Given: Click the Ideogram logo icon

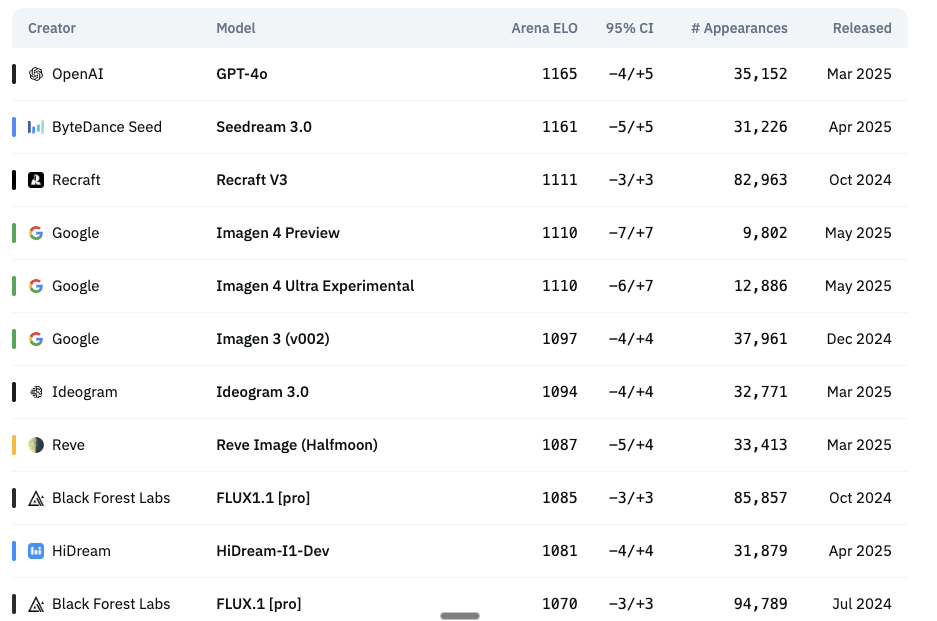Looking at the screenshot, I should [36, 392].
